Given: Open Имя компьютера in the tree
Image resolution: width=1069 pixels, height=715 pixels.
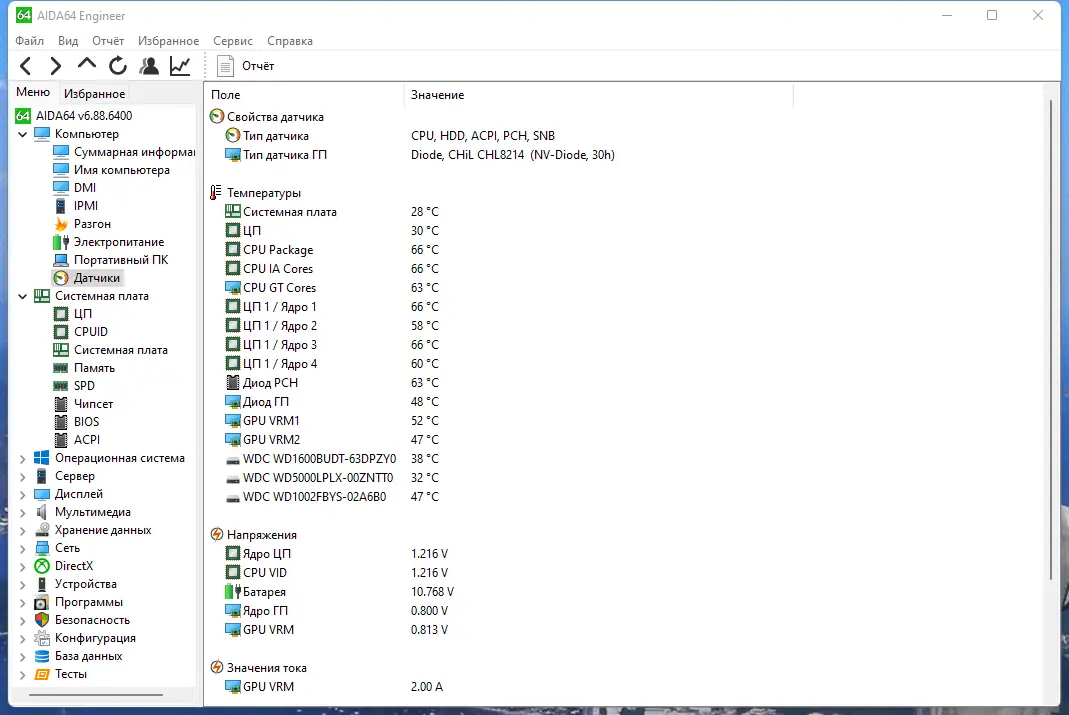Looking at the screenshot, I should pyautogui.click(x=112, y=170).
